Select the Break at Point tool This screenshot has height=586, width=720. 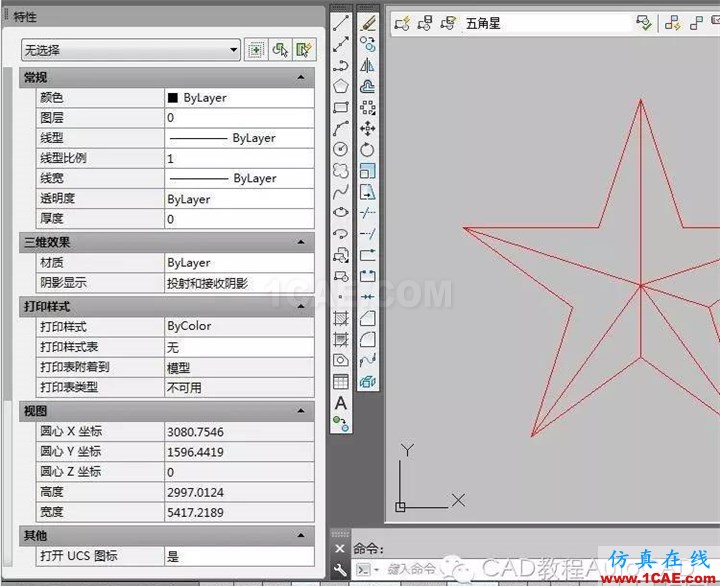click(x=368, y=254)
